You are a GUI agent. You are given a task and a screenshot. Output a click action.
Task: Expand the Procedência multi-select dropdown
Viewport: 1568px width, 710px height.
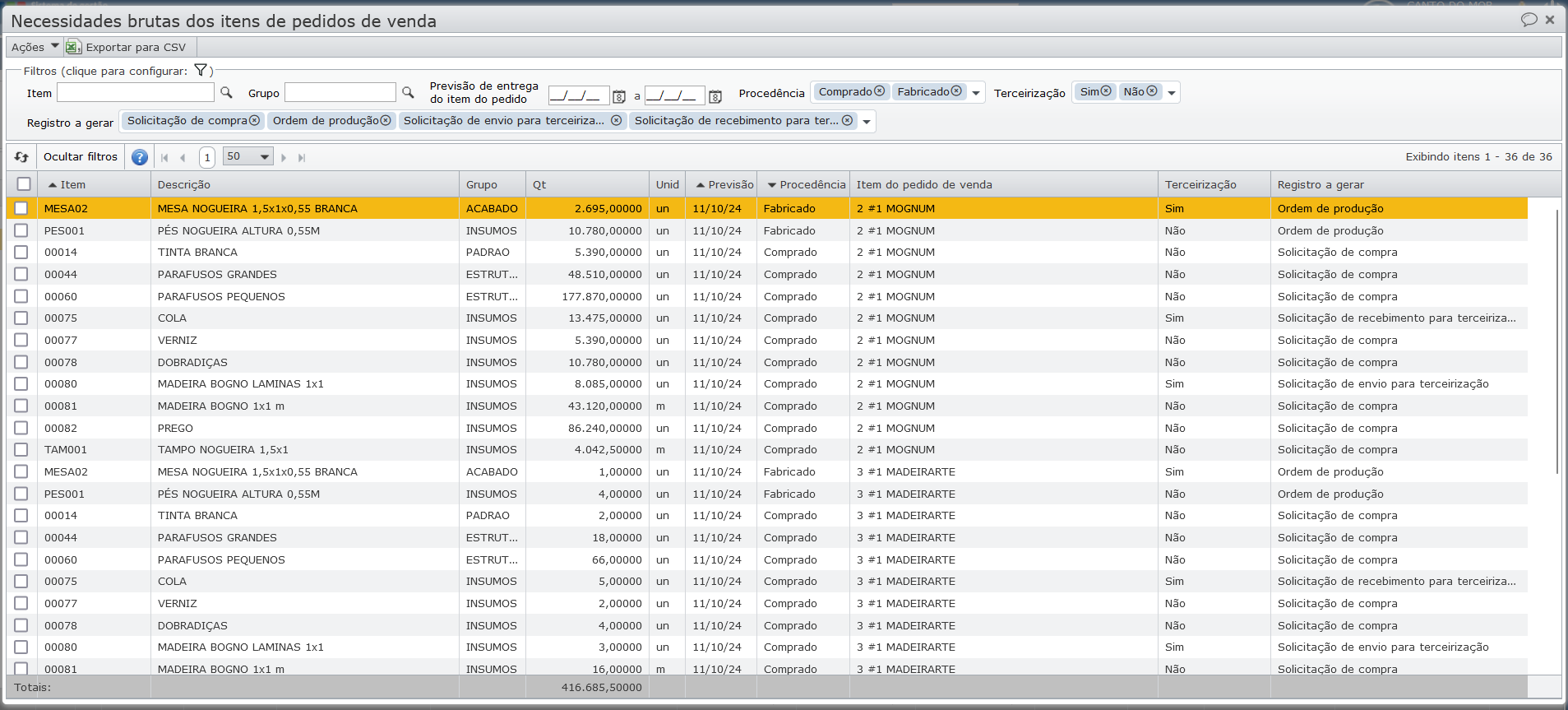[x=976, y=93]
